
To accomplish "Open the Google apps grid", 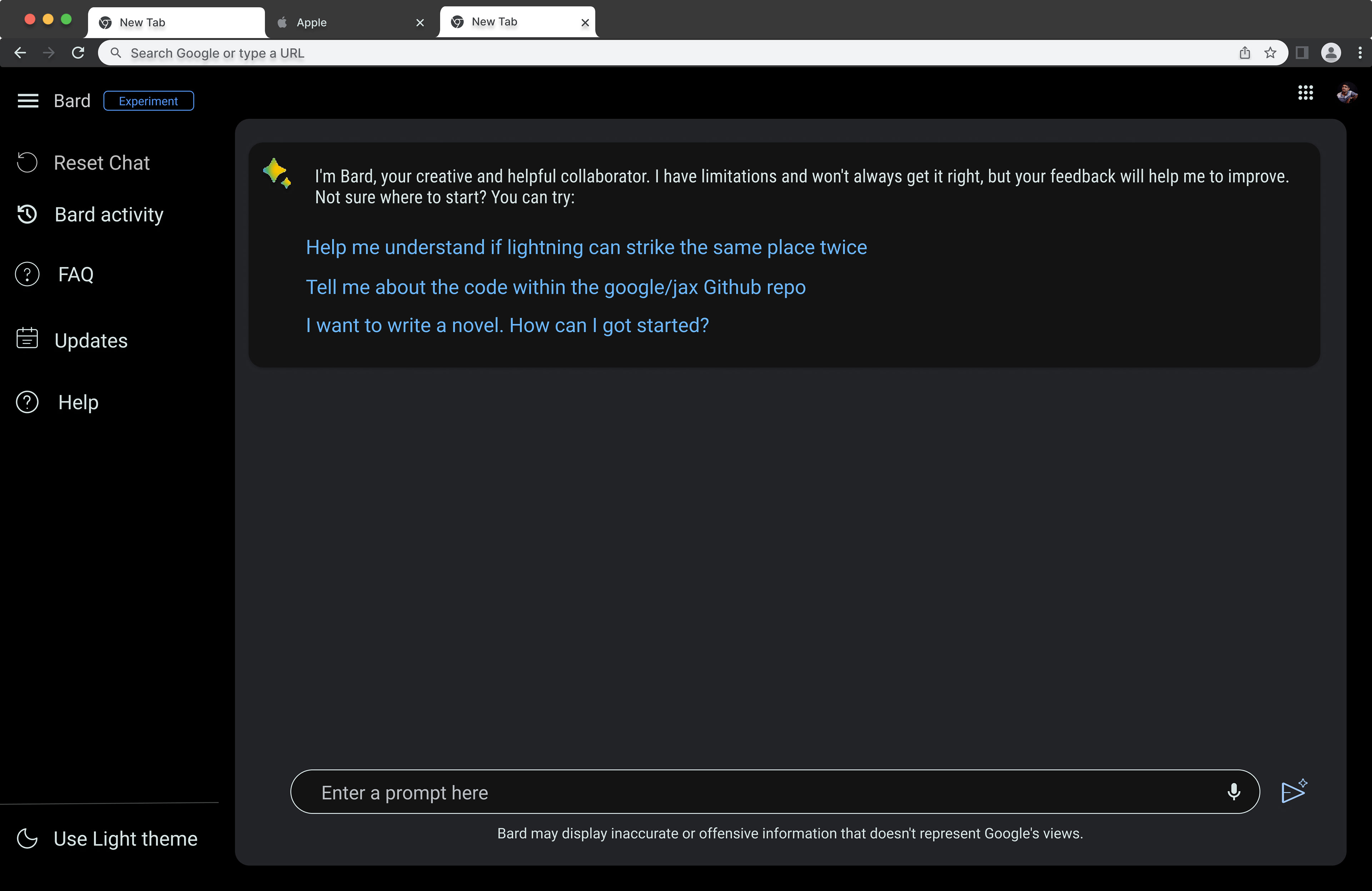I will [x=1305, y=93].
